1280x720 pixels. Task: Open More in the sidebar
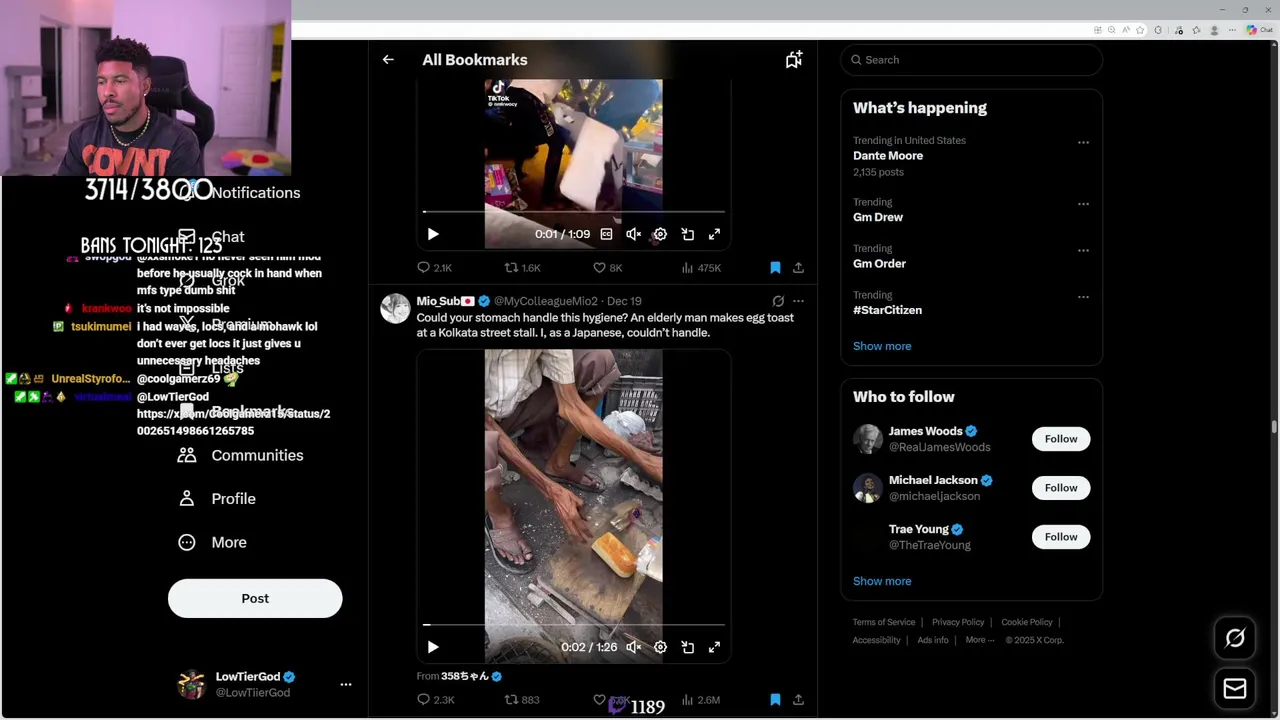(212, 542)
